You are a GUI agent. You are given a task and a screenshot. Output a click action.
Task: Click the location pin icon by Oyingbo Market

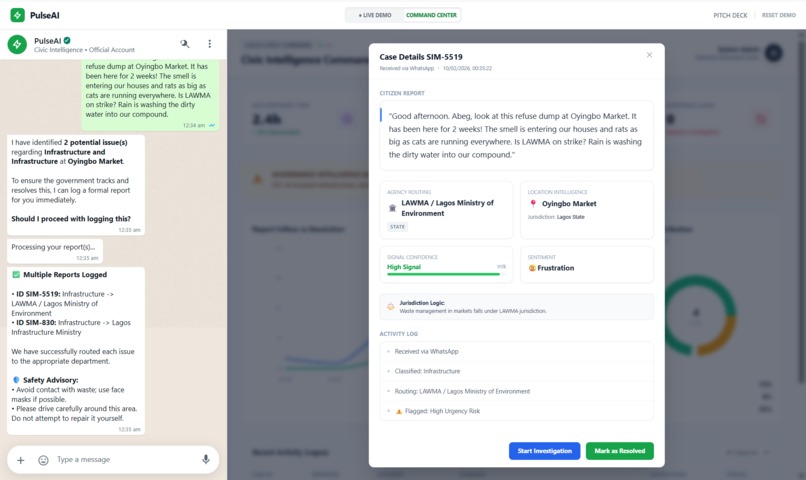pyautogui.click(x=533, y=204)
